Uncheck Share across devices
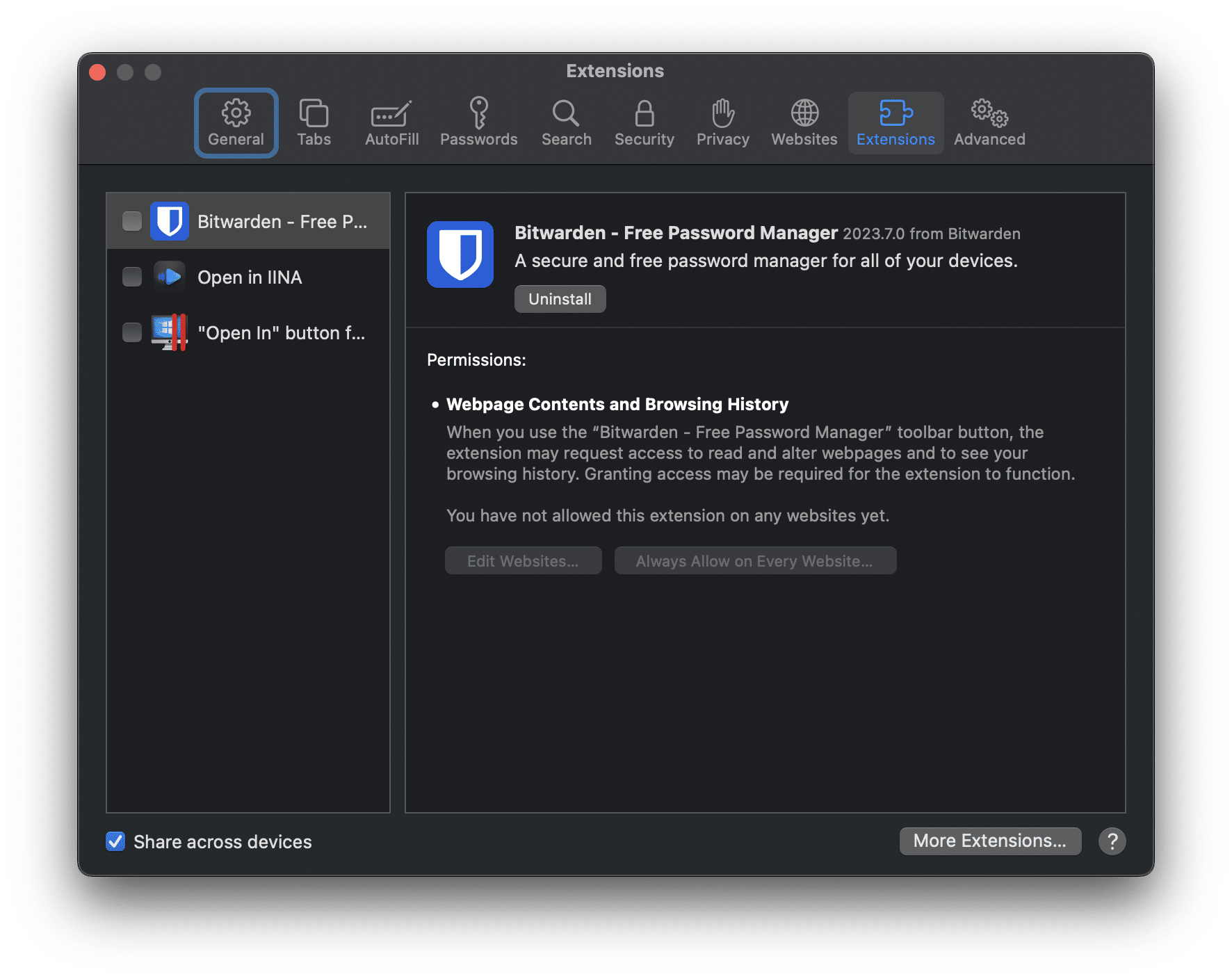 [115, 841]
